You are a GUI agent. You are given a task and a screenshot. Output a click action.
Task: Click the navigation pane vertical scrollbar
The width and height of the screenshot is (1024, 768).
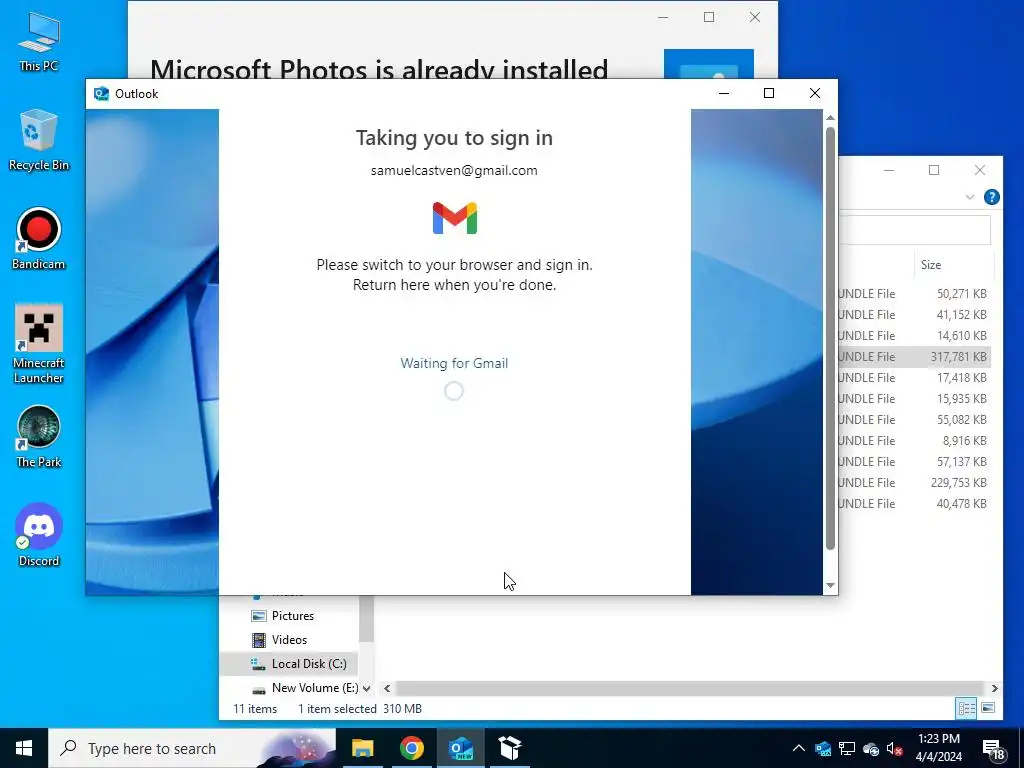(x=366, y=618)
